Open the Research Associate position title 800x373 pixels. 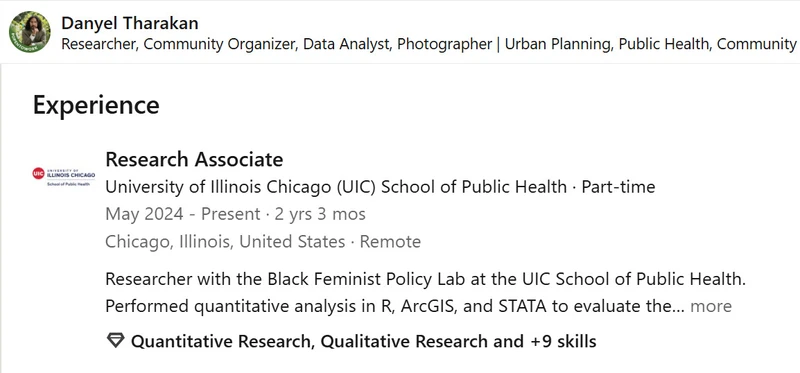[194, 160]
